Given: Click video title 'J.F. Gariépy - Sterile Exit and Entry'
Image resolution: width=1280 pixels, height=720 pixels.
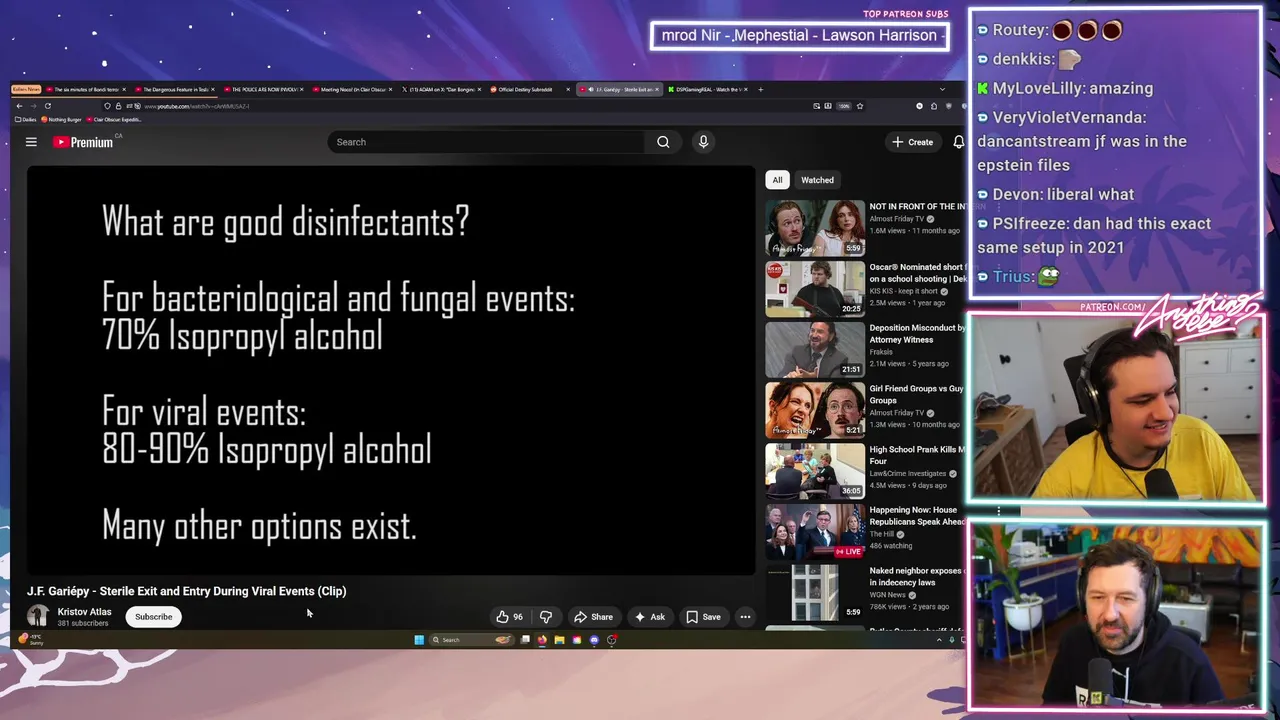Looking at the screenshot, I should [x=186, y=591].
